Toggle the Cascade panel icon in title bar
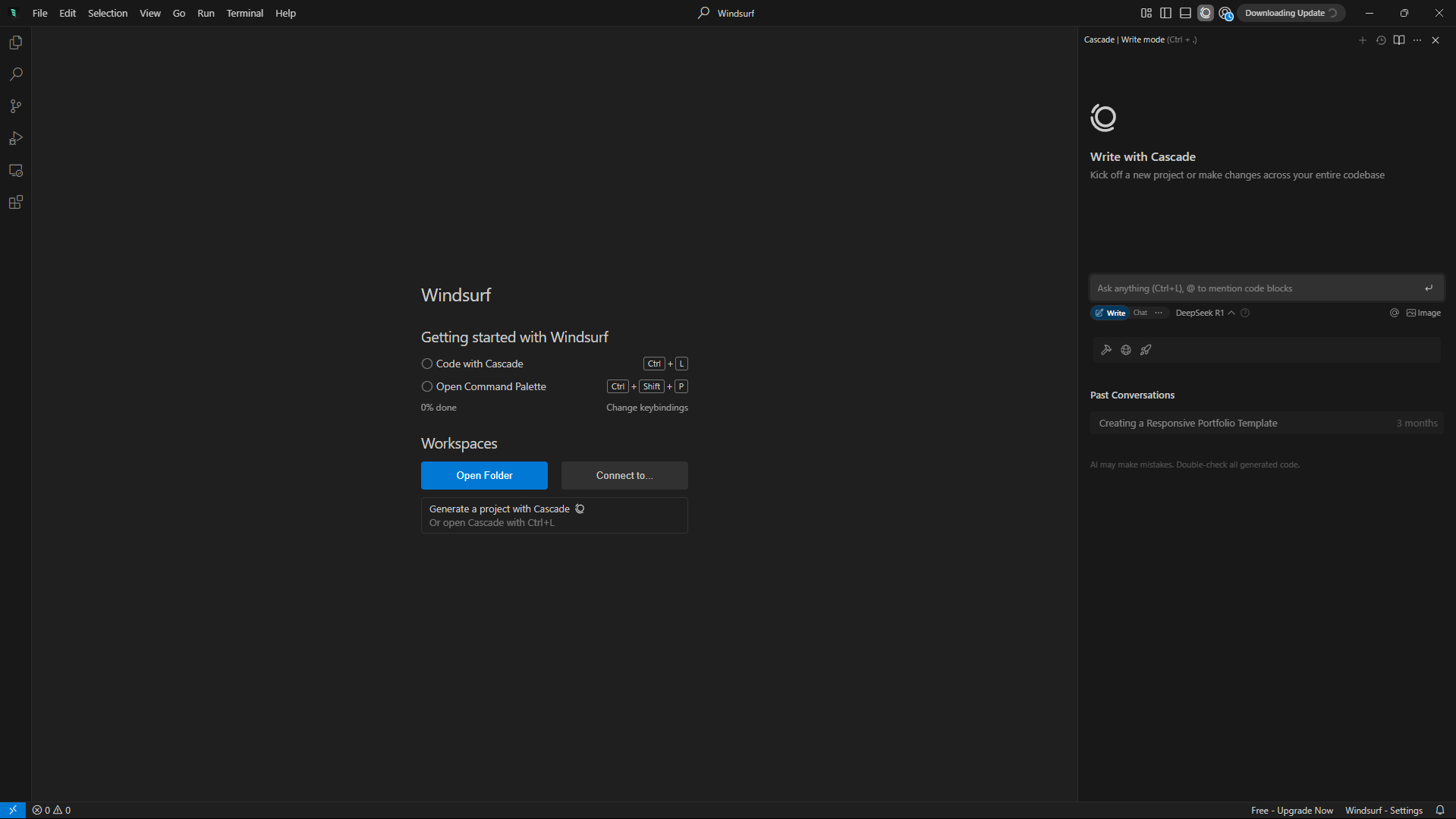 click(1206, 13)
